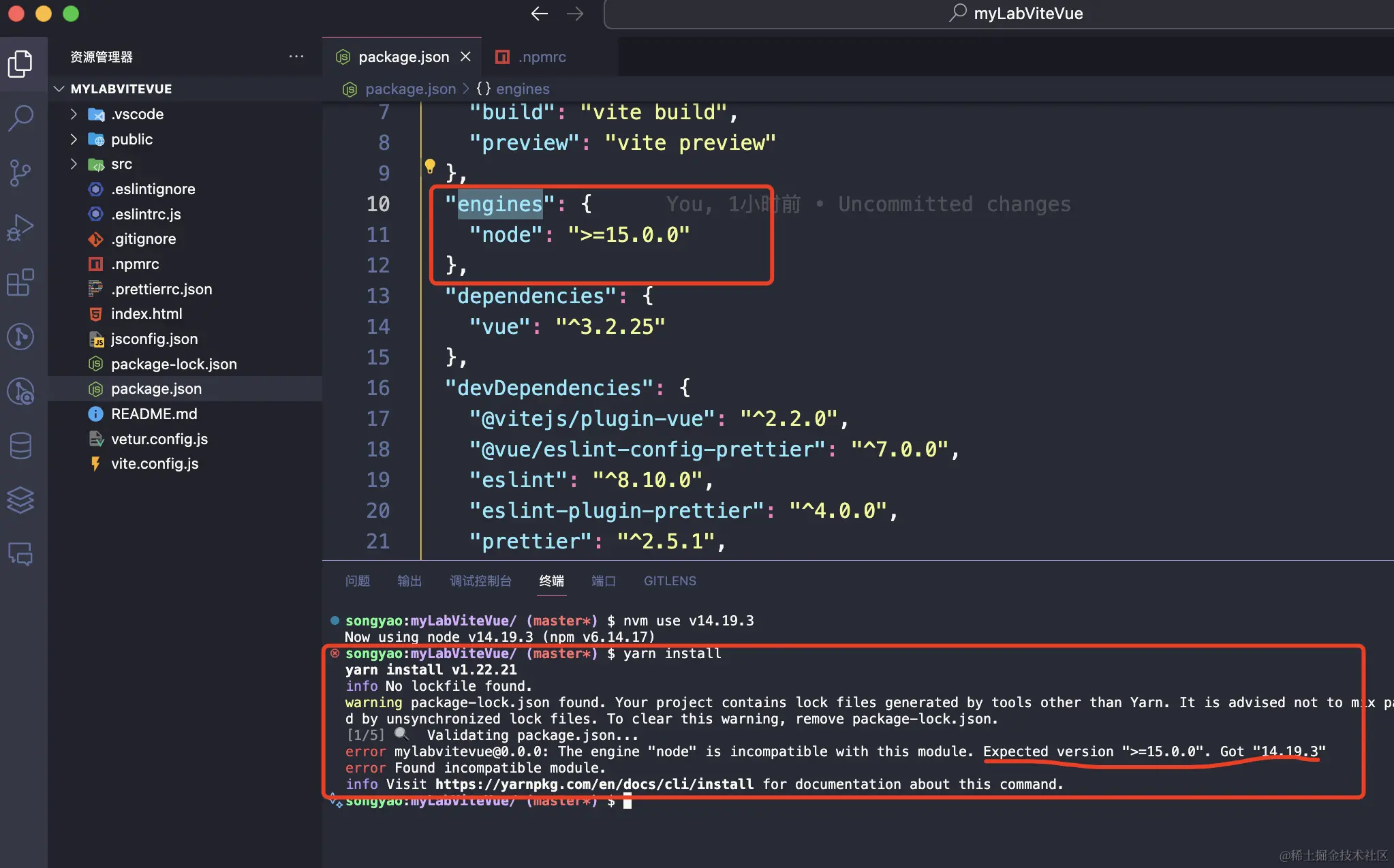Open the Source Control view
The image size is (1394, 868).
[21, 172]
